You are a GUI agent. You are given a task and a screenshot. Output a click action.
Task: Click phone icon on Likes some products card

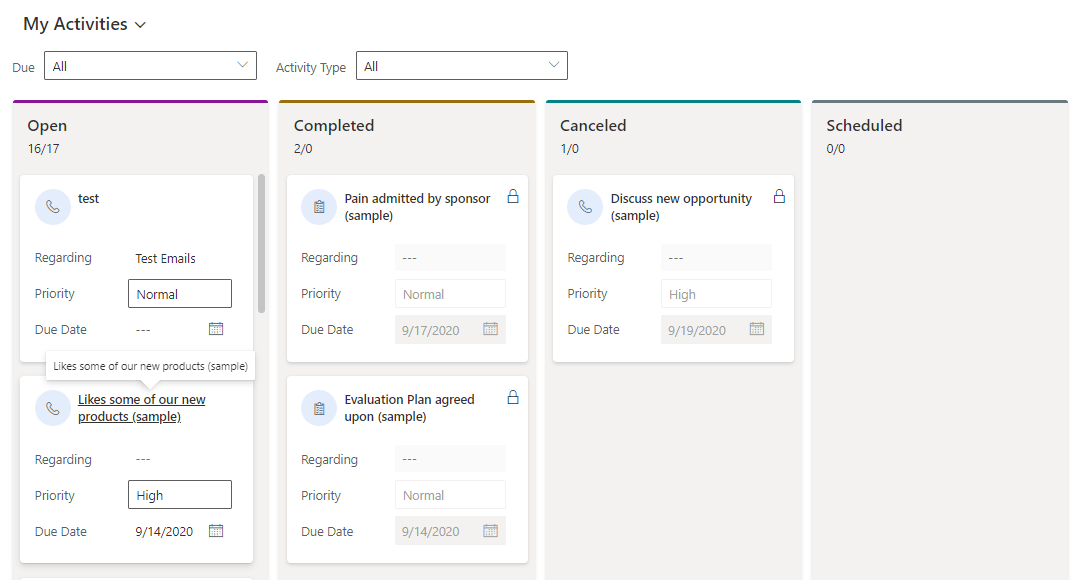tap(52, 408)
